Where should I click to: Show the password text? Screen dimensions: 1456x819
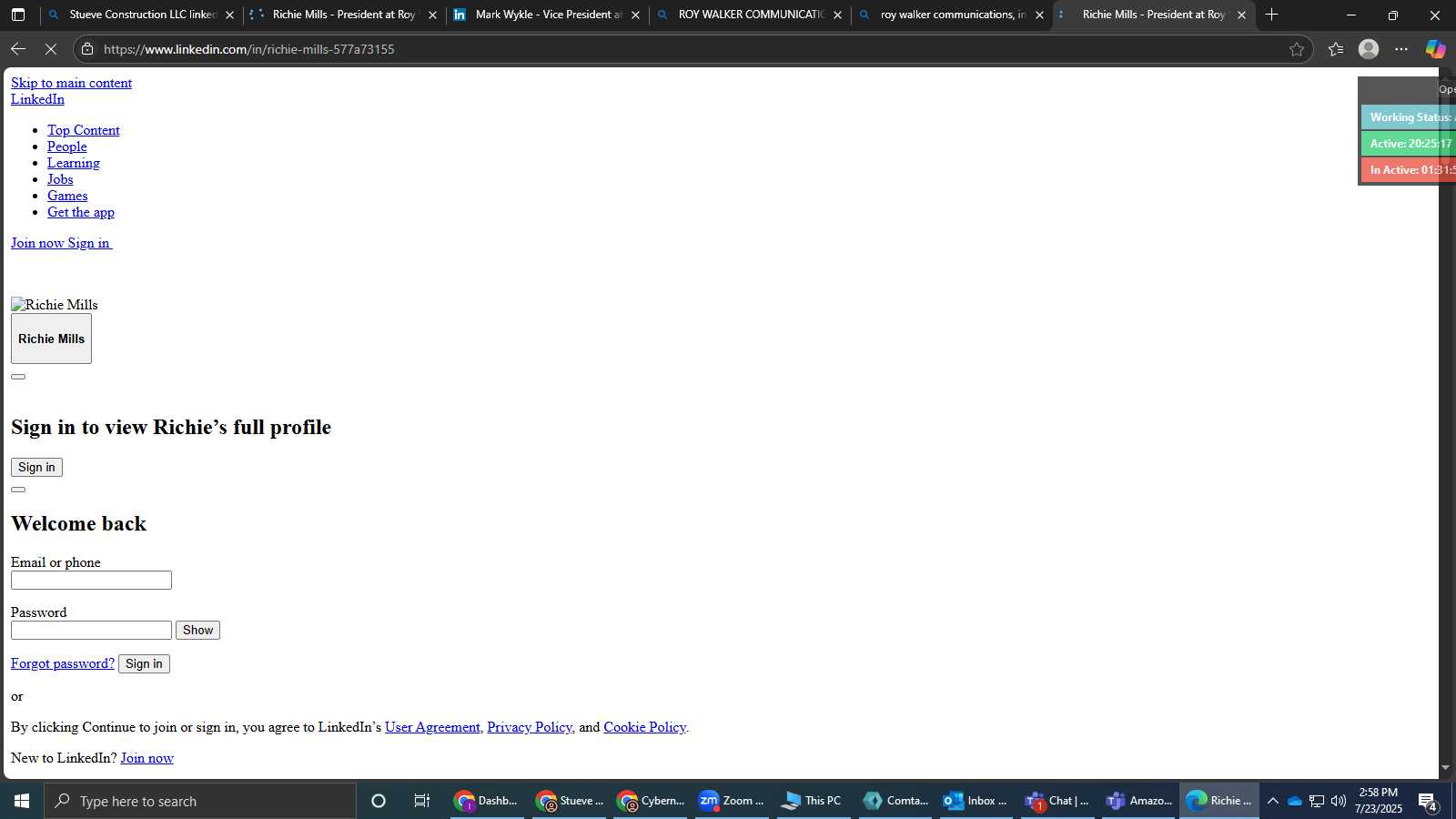tap(197, 630)
